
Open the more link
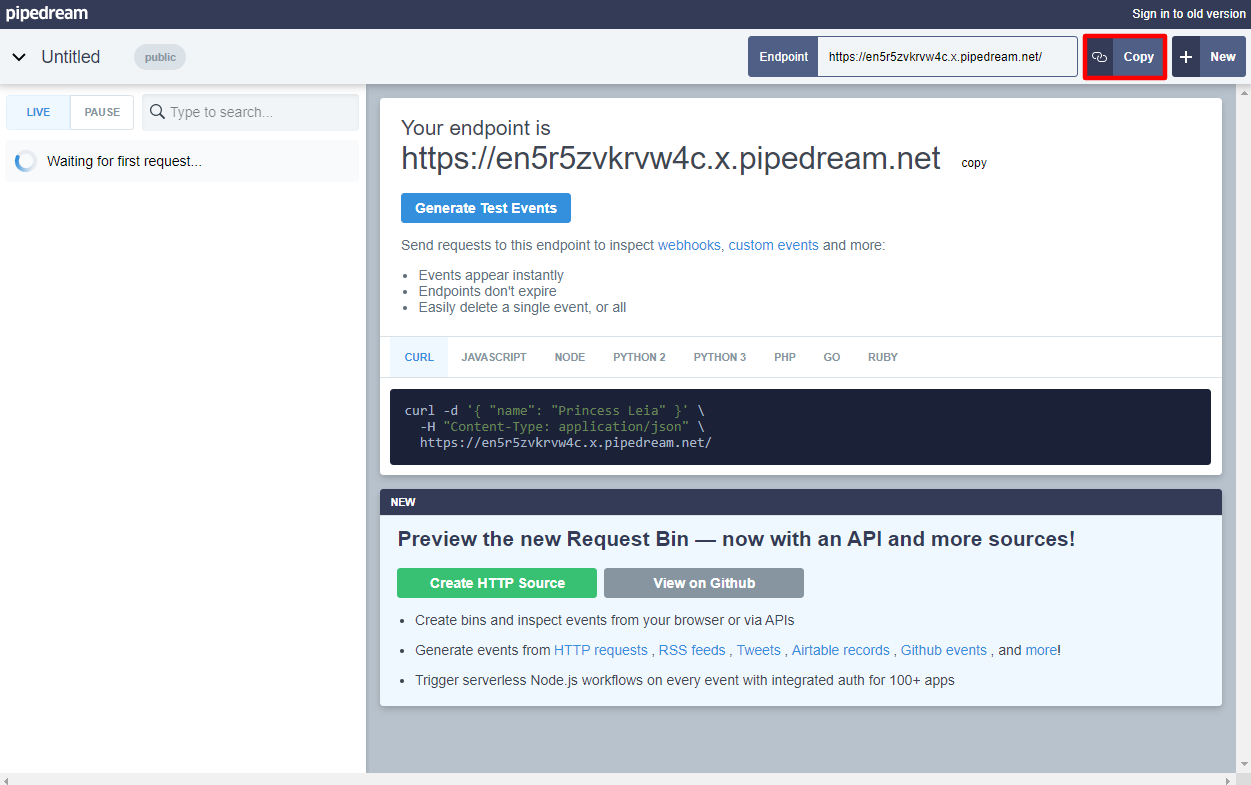click(1041, 650)
